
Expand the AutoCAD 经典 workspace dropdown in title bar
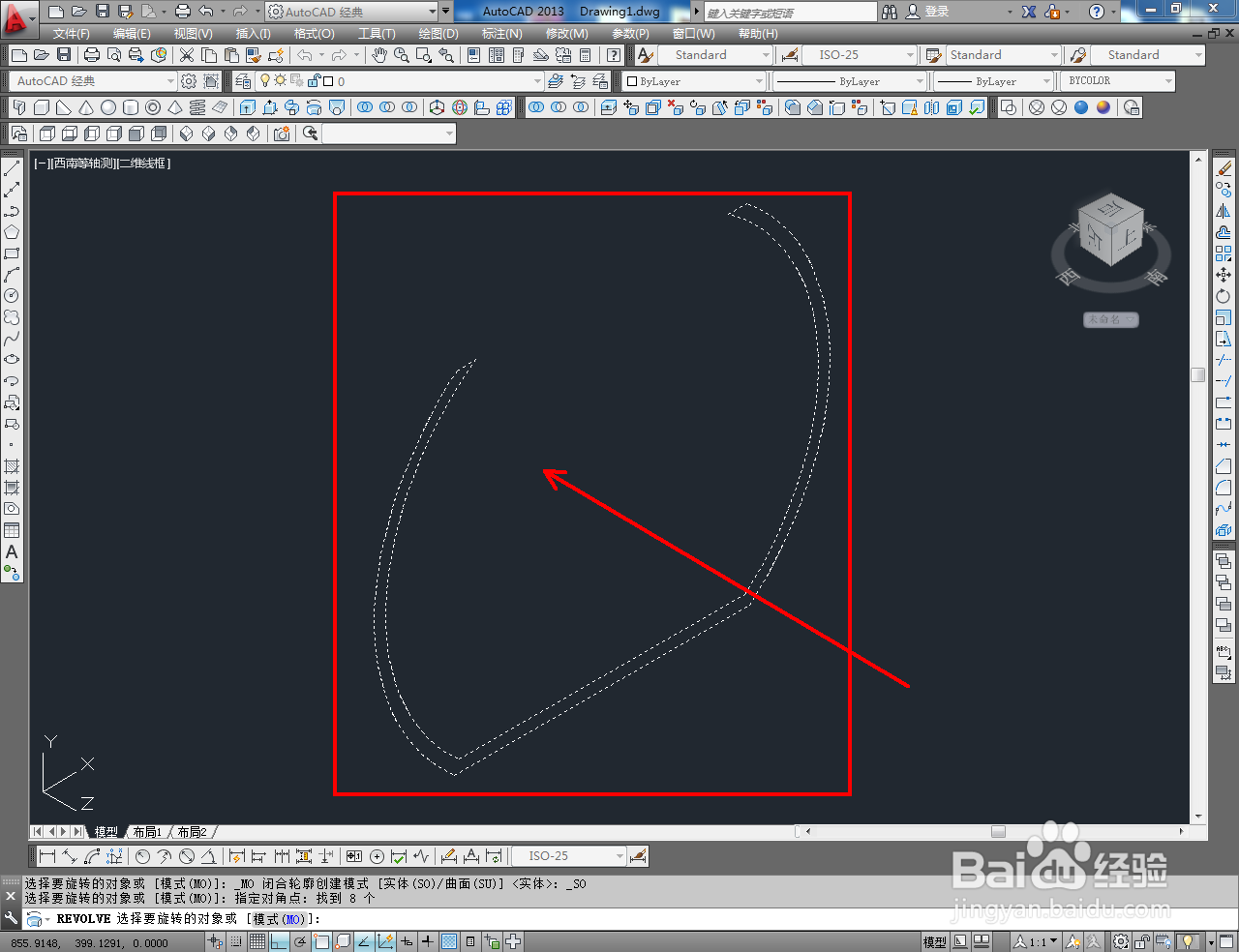[433, 12]
